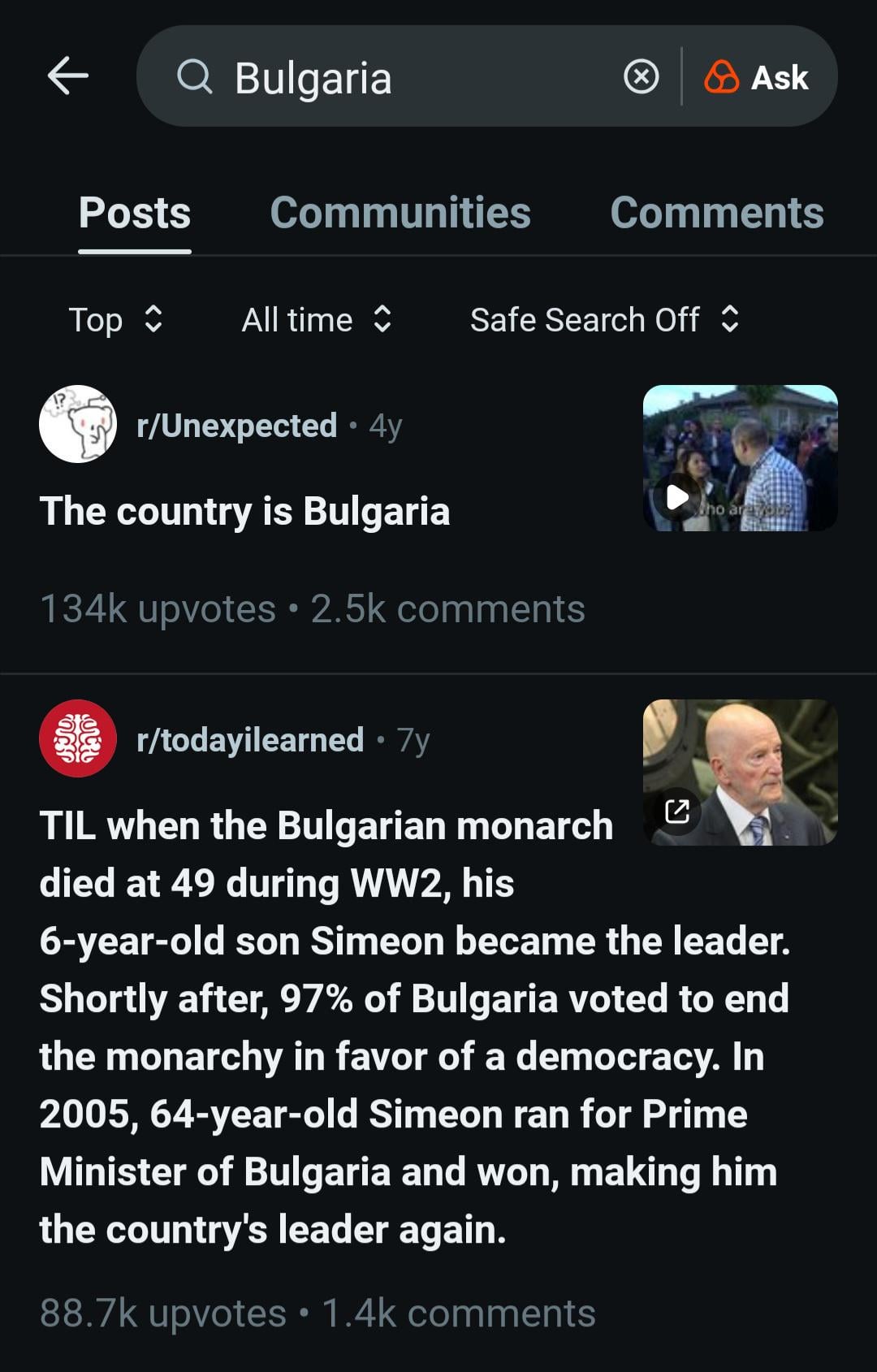Open r/todayilearned brain avatar icon
Image resolution: width=877 pixels, height=1372 pixels.
click(x=78, y=738)
